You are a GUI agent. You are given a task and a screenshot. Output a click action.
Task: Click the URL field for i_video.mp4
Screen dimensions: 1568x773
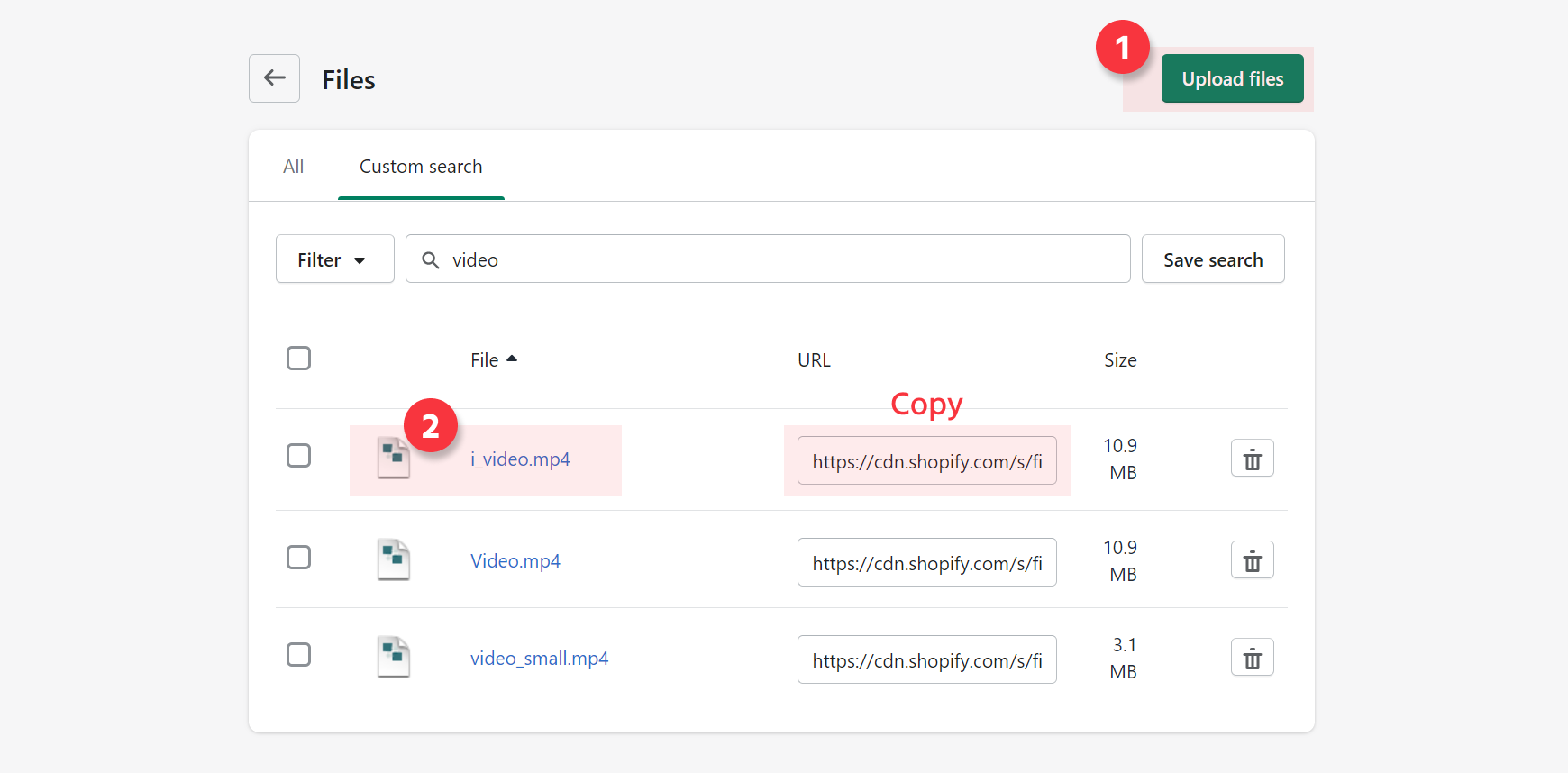(926, 461)
